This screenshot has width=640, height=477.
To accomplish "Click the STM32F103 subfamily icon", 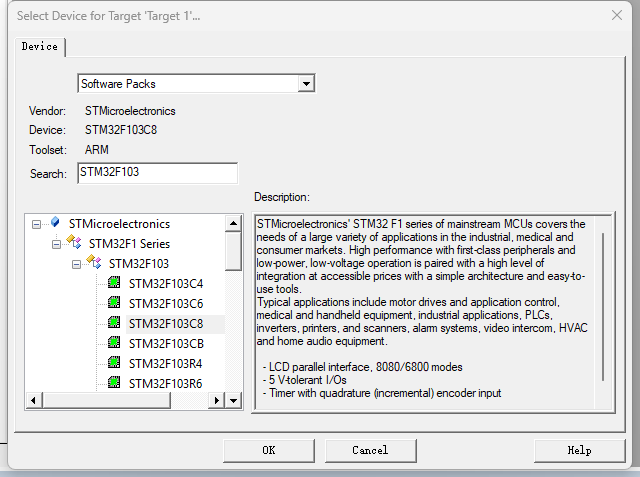I will tap(94, 262).
